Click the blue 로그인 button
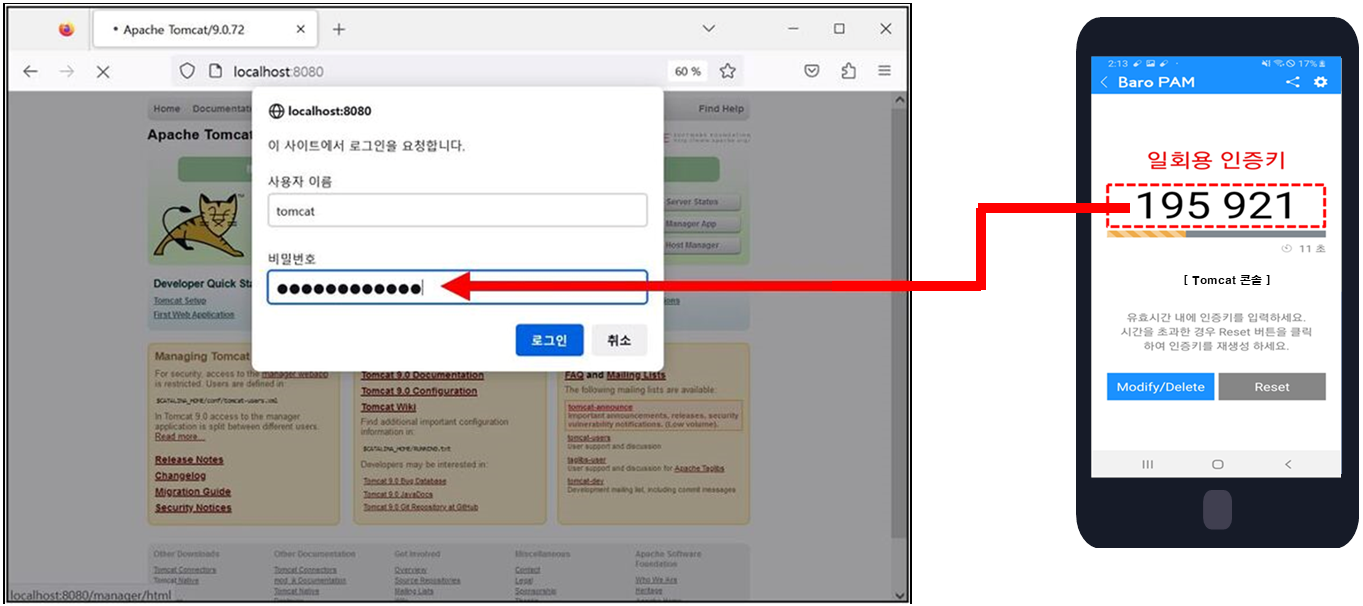The image size is (1363, 606). pos(549,340)
